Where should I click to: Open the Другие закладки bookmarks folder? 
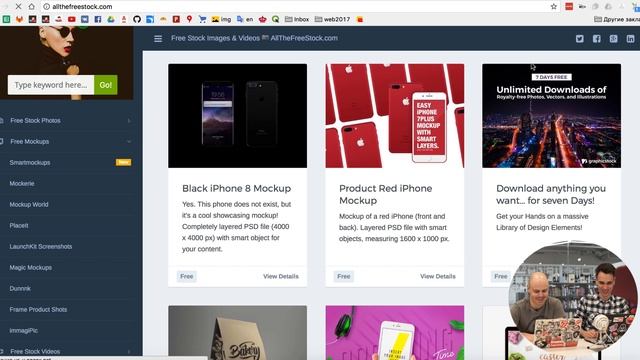[617, 19]
